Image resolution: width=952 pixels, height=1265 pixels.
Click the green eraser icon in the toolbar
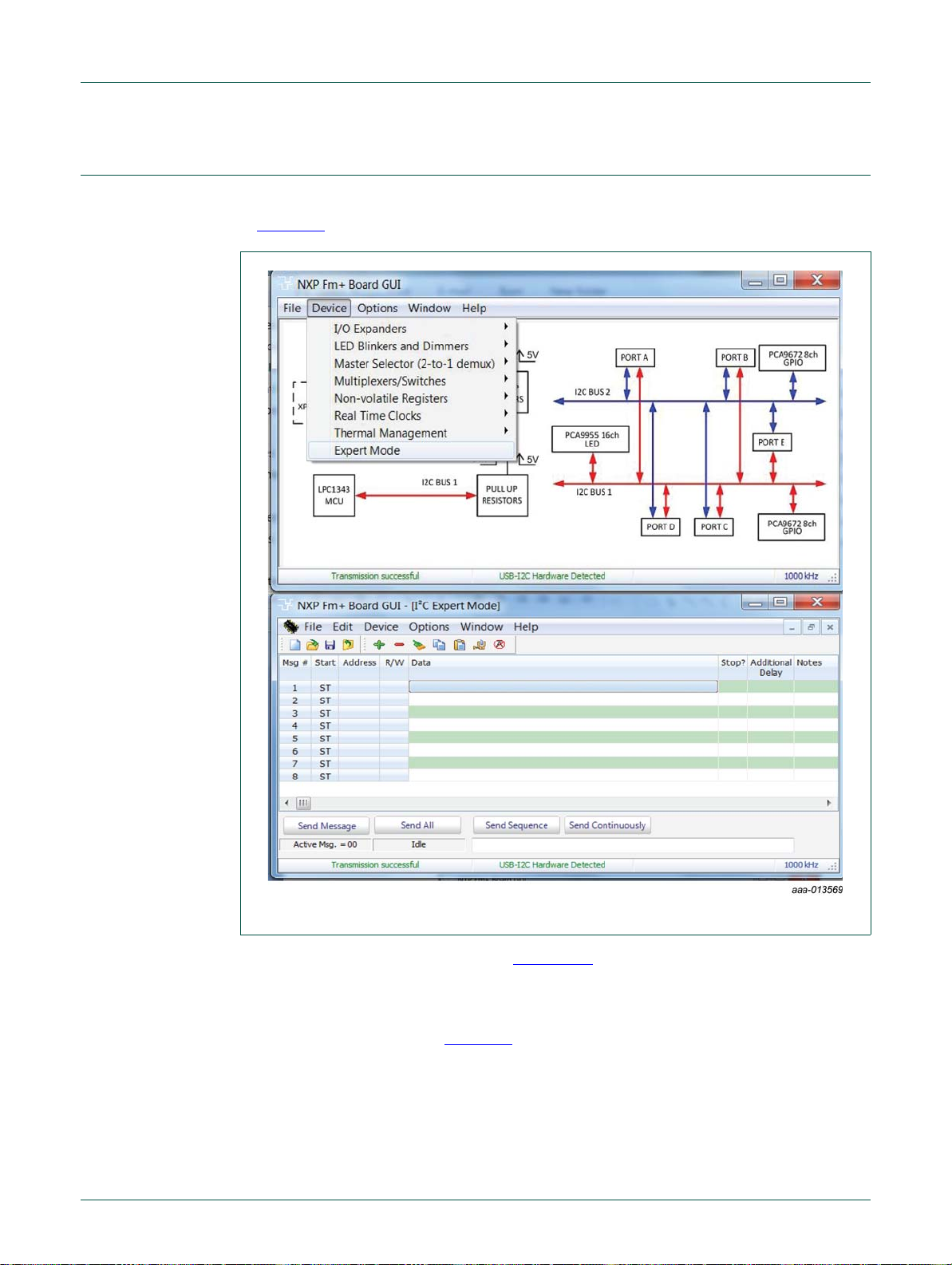[x=419, y=645]
